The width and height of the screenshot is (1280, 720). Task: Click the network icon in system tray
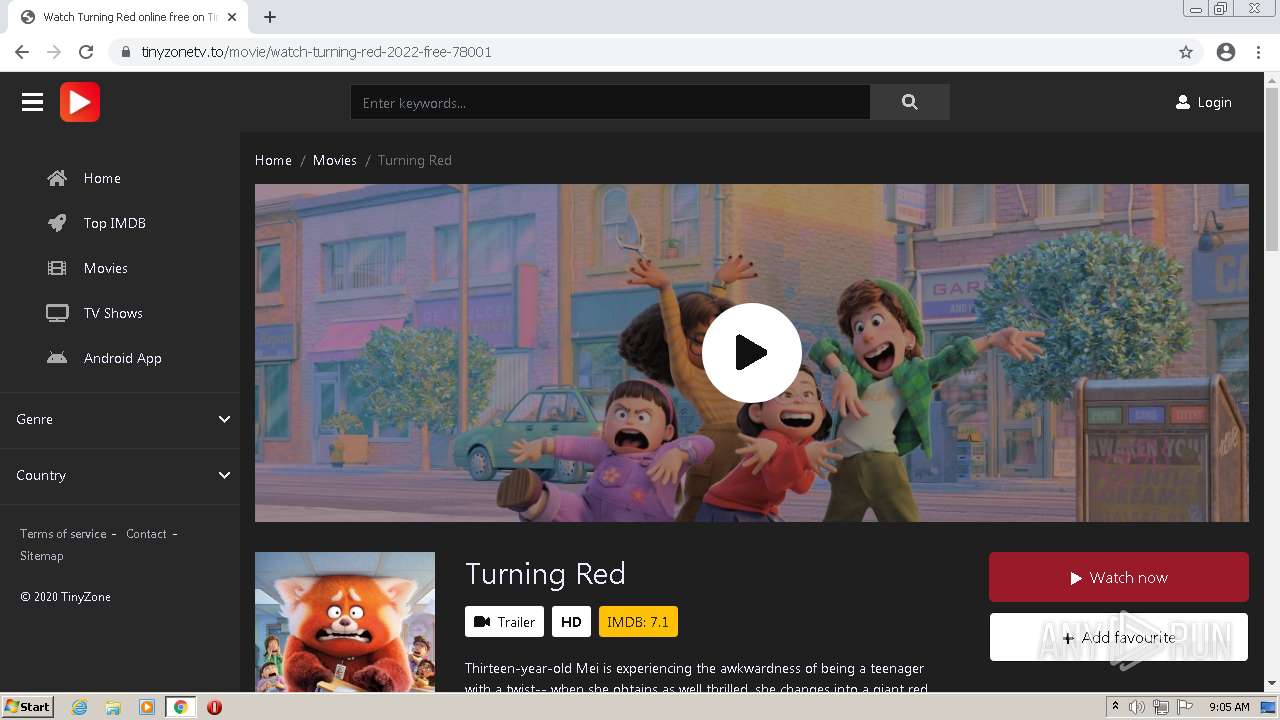coord(1161,707)
